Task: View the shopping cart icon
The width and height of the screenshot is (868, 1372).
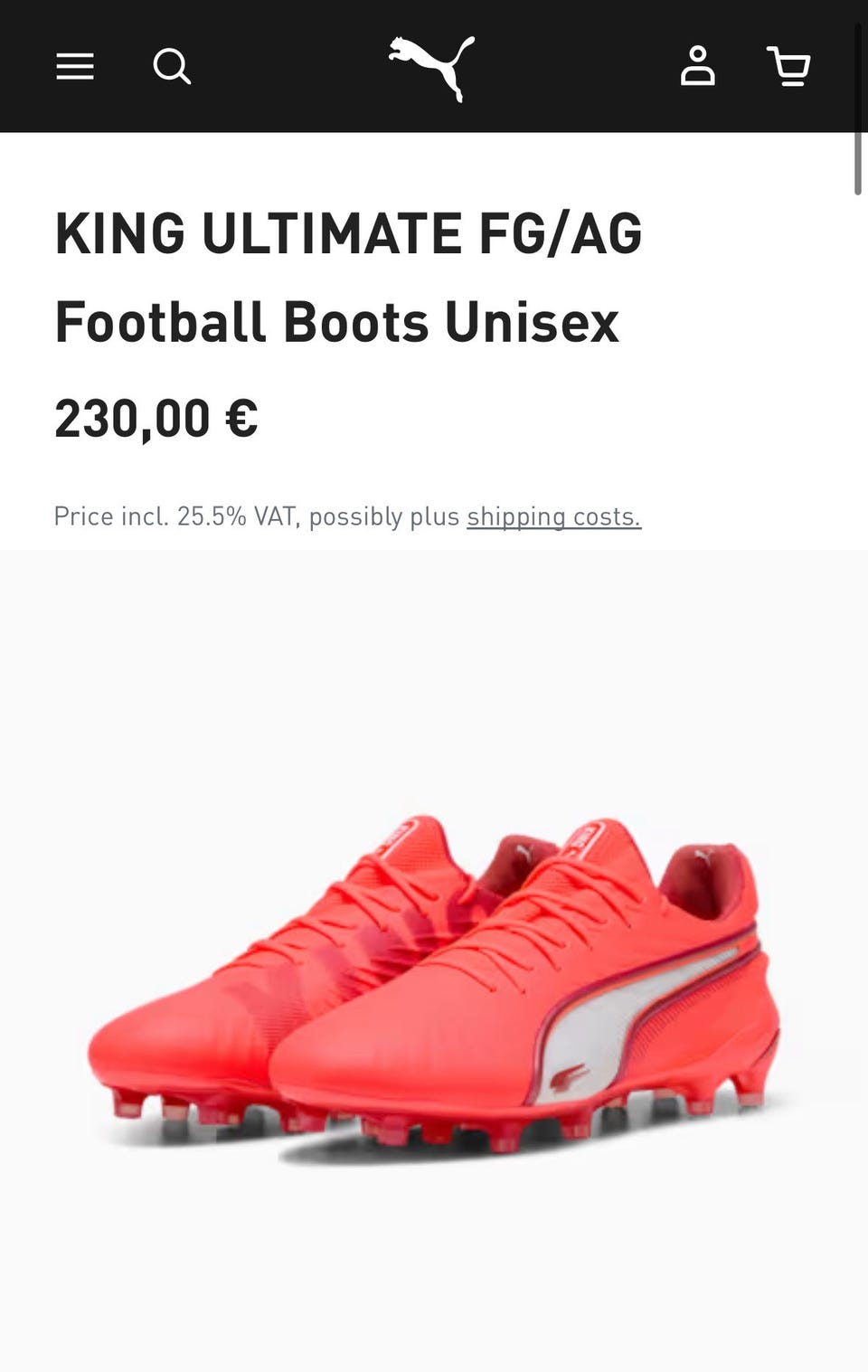Action: (x=788, y=66)
